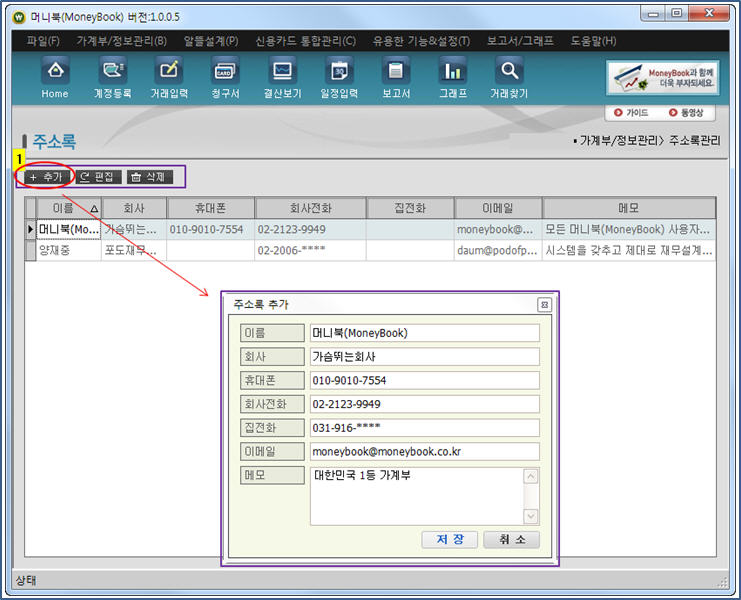The width and height of the screenshot is (741, 600).
Task: Select the 머니북(Mo... name cell
Action: tap(69, 230)
